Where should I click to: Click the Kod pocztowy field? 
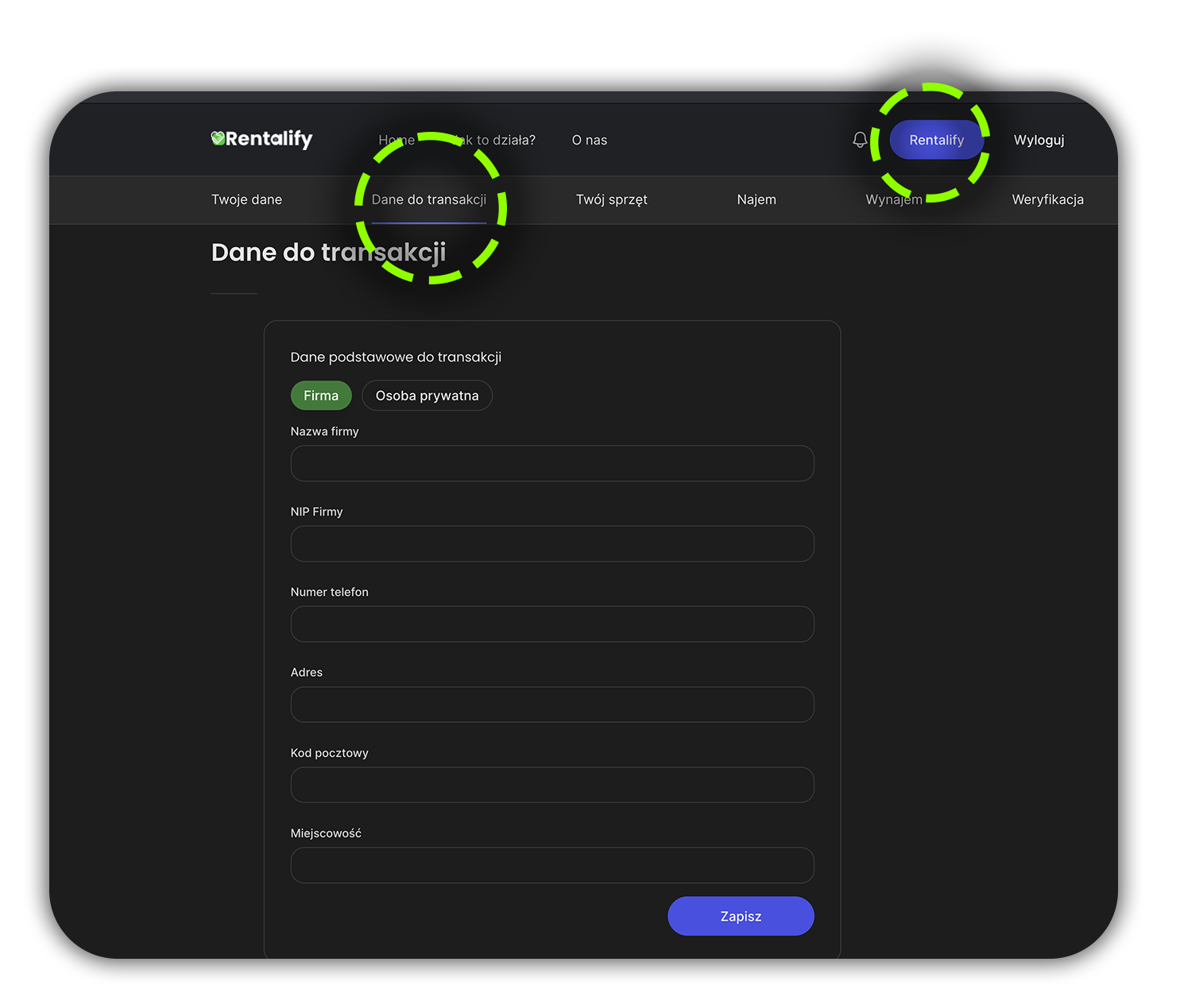(552, 785)
